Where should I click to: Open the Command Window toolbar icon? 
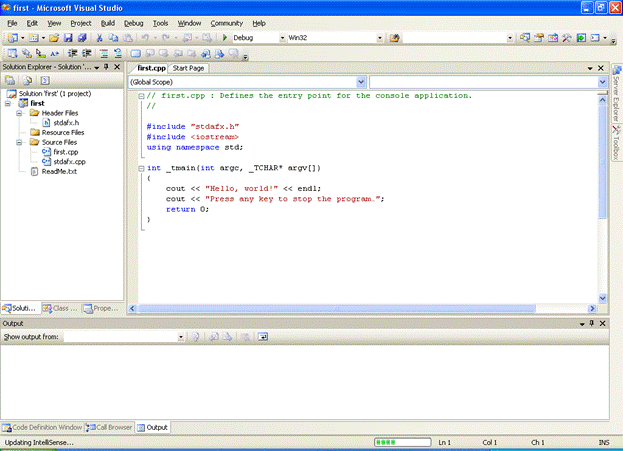pos(595,38)
